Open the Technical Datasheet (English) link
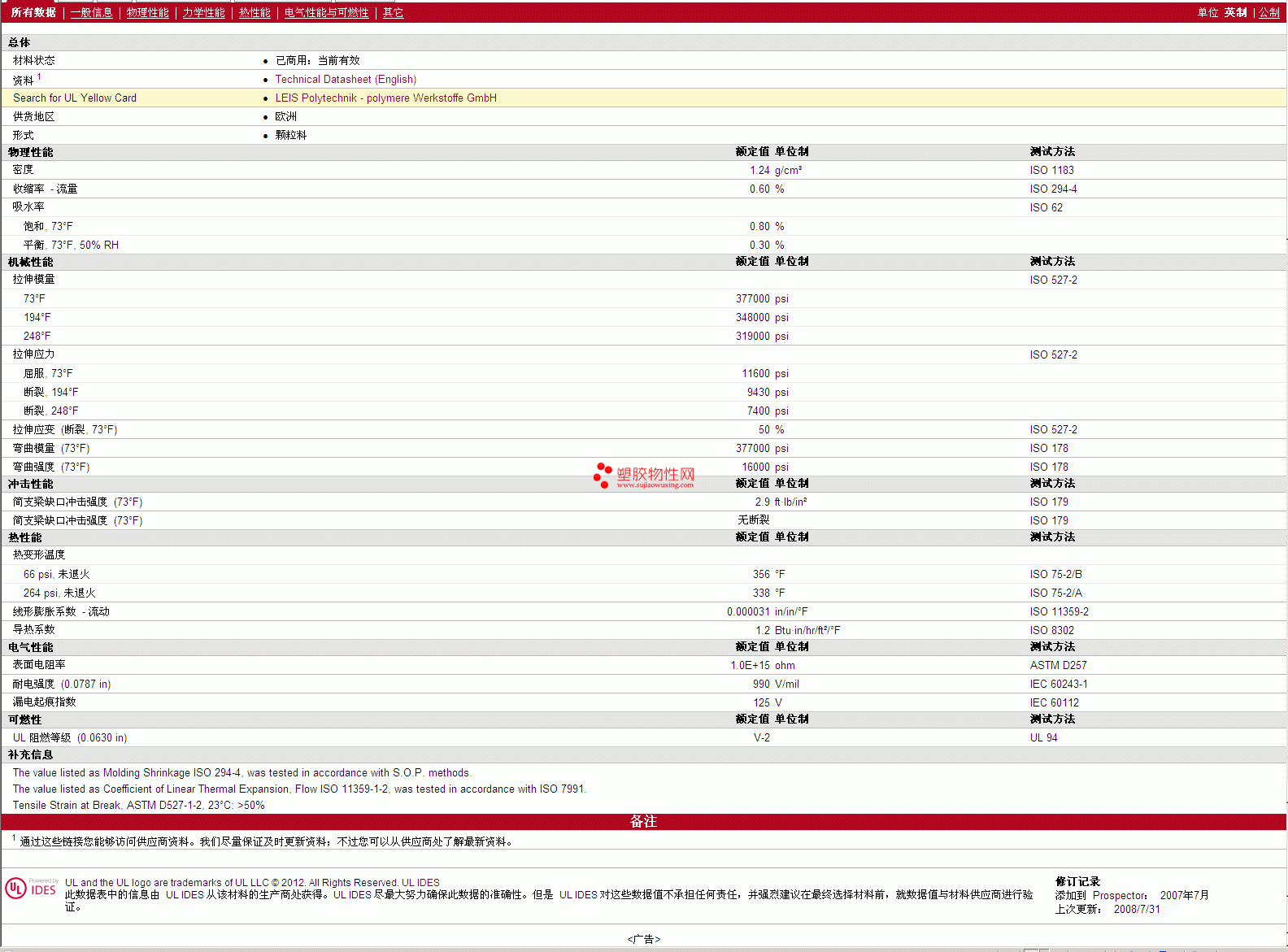This screenshot has width=1288, height=952. tap(346, 80)
